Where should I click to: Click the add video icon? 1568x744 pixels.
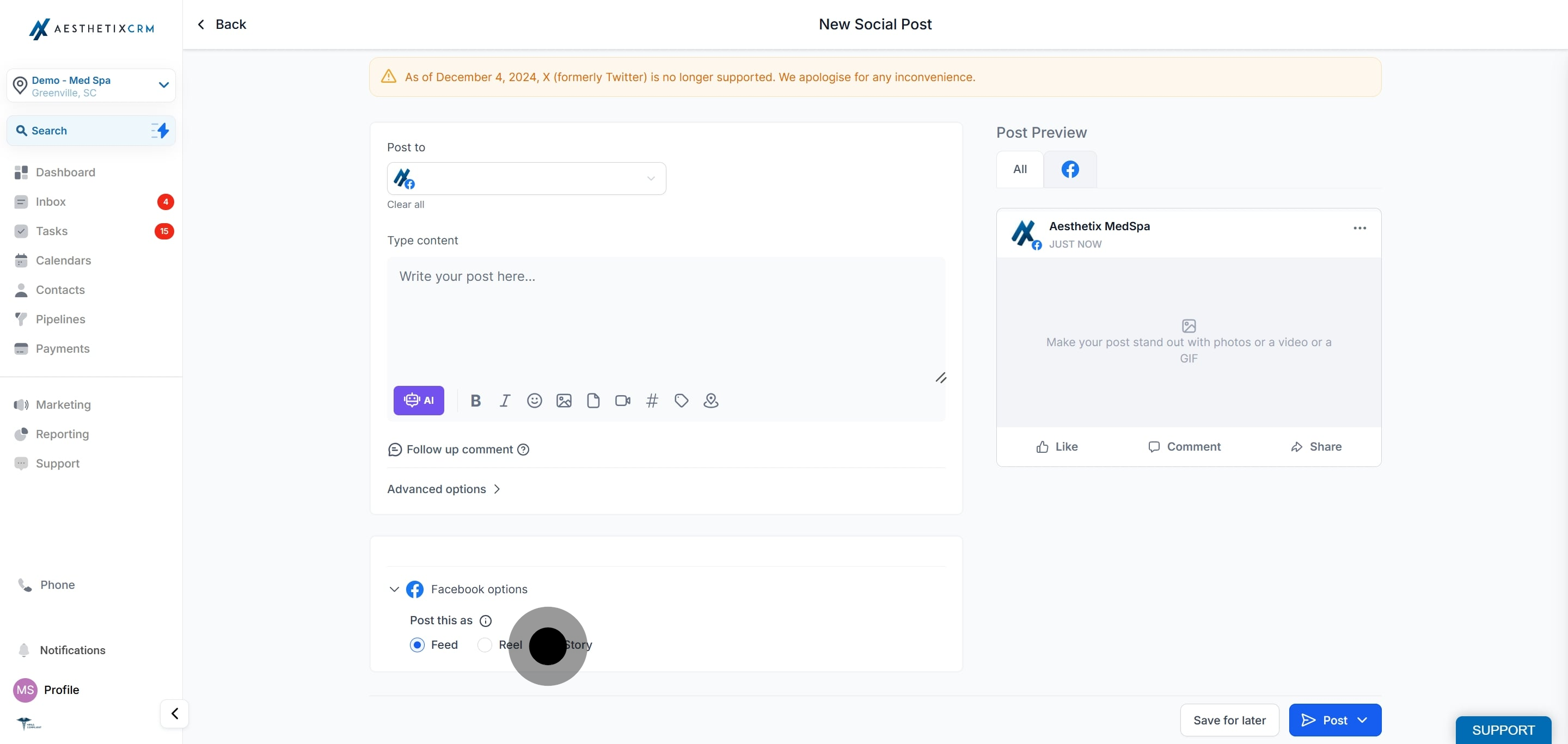pyautogui.click(x=622, y=400)
